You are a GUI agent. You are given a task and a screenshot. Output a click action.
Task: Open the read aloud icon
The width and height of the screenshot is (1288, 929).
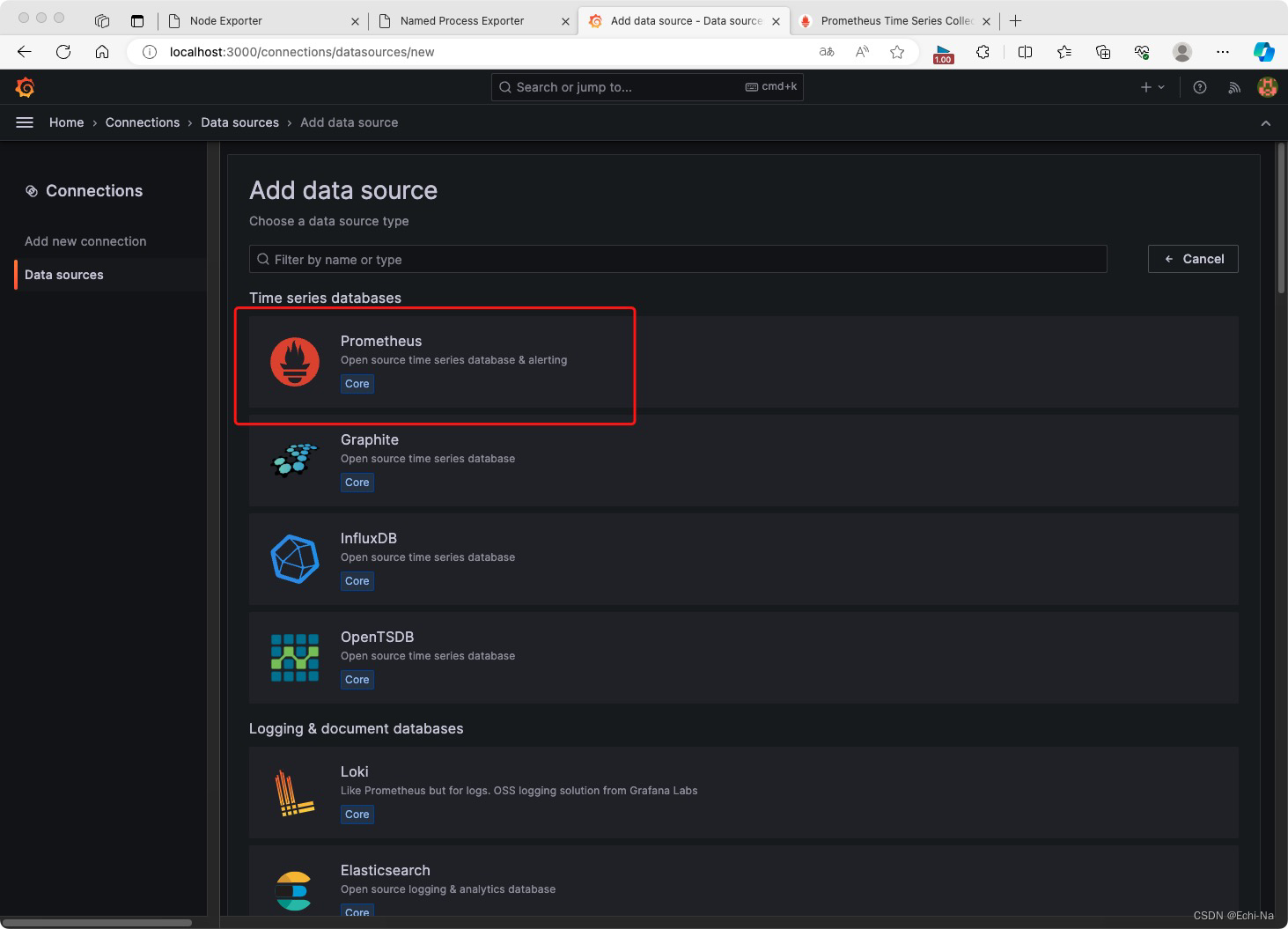862,52
